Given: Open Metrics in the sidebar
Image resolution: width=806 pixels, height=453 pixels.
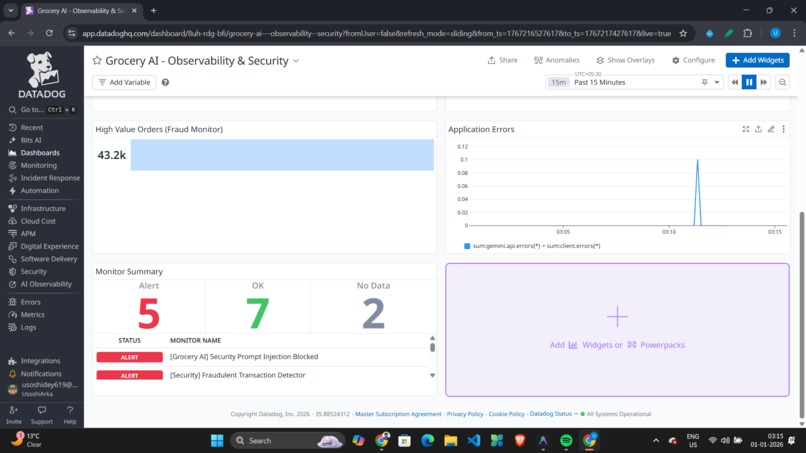Looking at the screenshot, I should click(x=32, y=315).
